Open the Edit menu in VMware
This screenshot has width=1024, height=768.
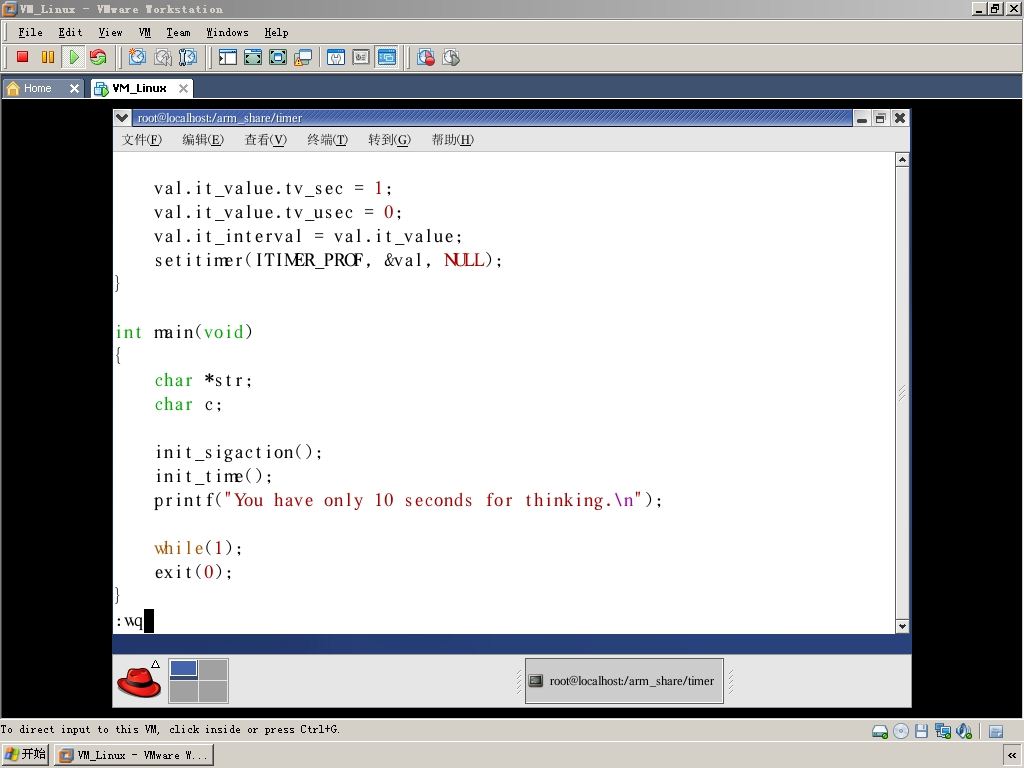point(70,33)
